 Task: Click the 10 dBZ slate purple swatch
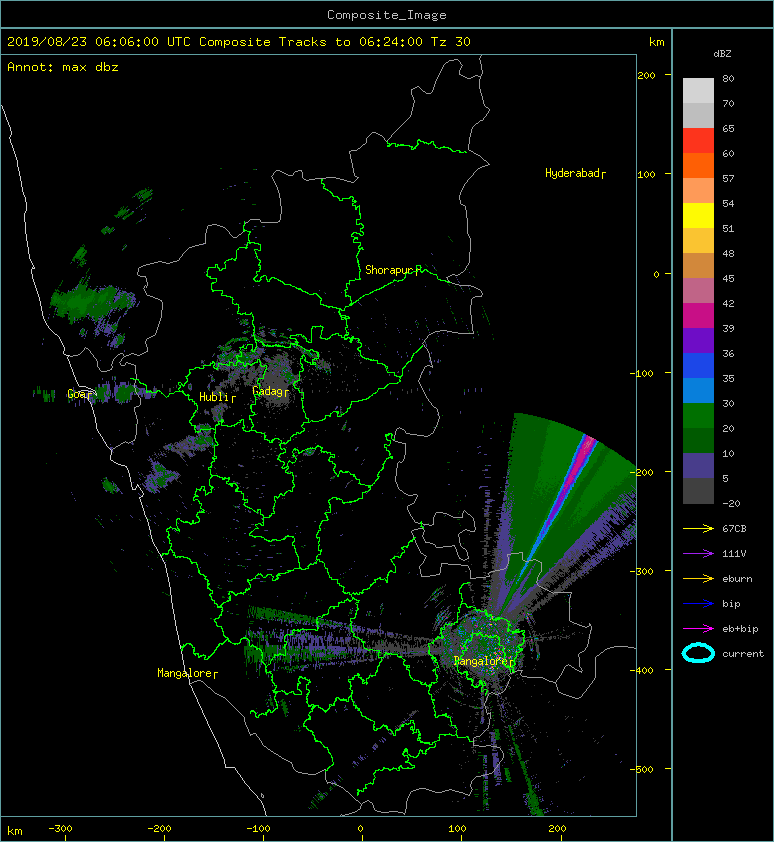[698, 466]
